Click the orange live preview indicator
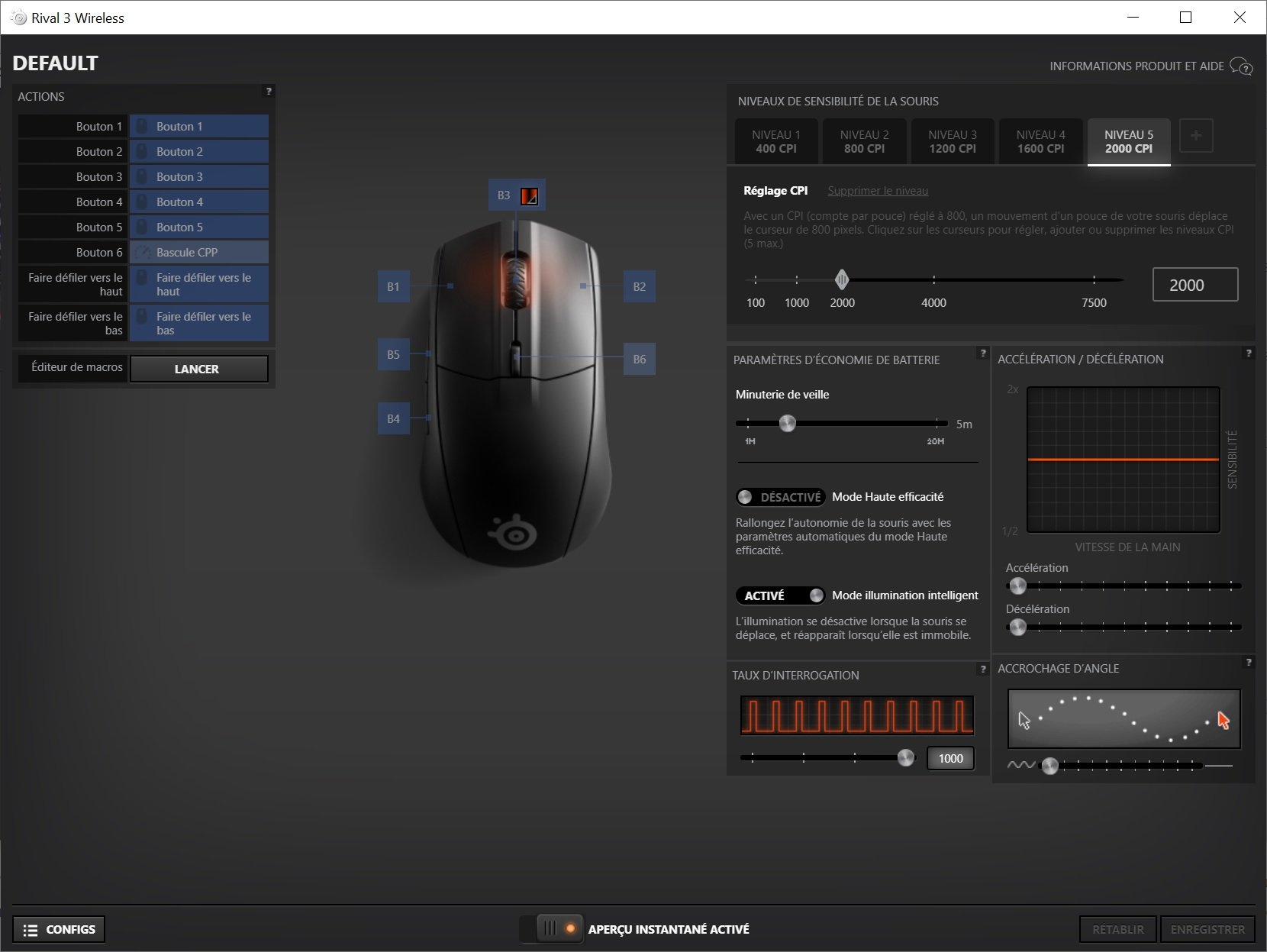The image size is (1267, 952). [x=570, y=929]
